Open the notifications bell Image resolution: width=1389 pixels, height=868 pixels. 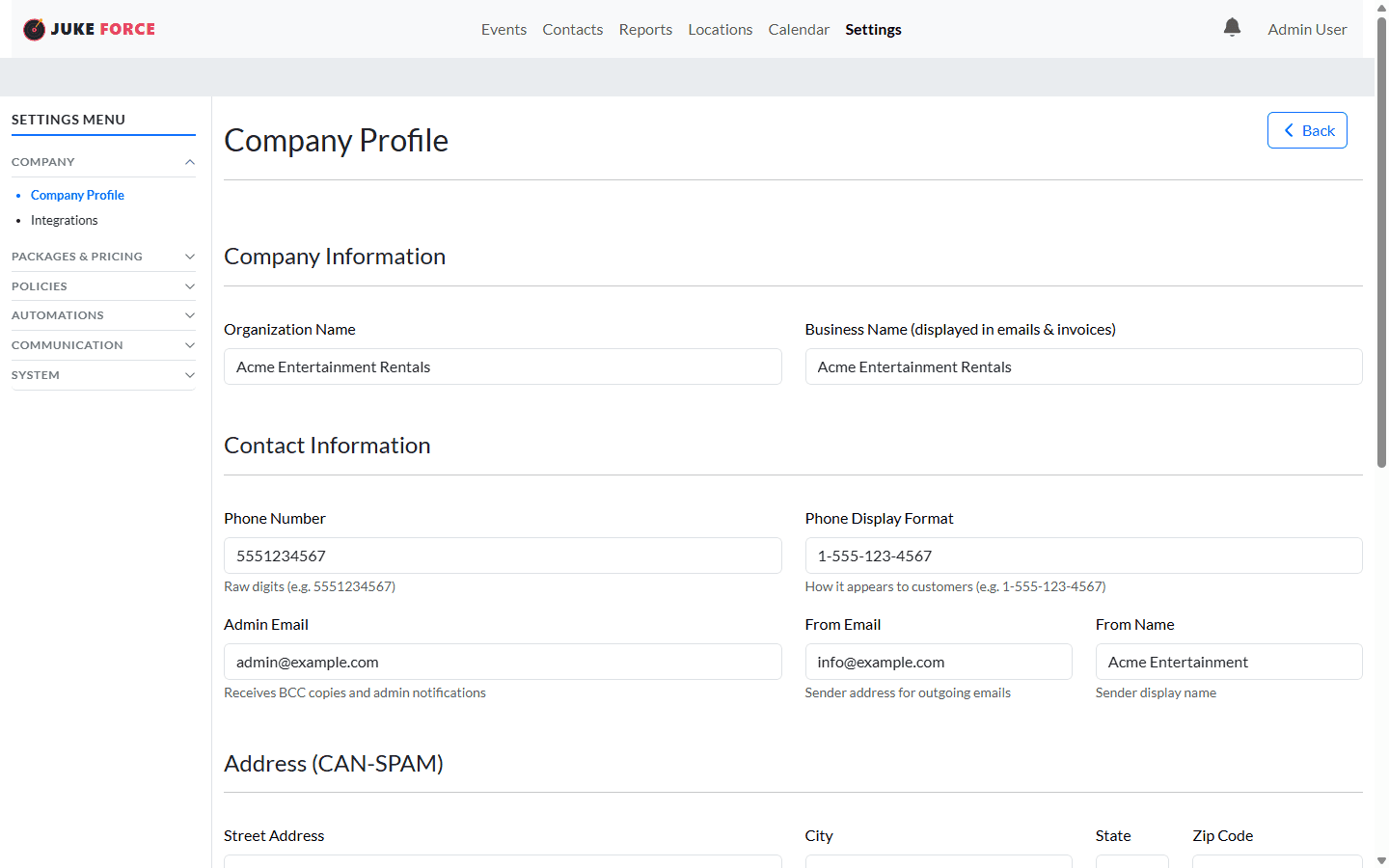point(1232,27)
